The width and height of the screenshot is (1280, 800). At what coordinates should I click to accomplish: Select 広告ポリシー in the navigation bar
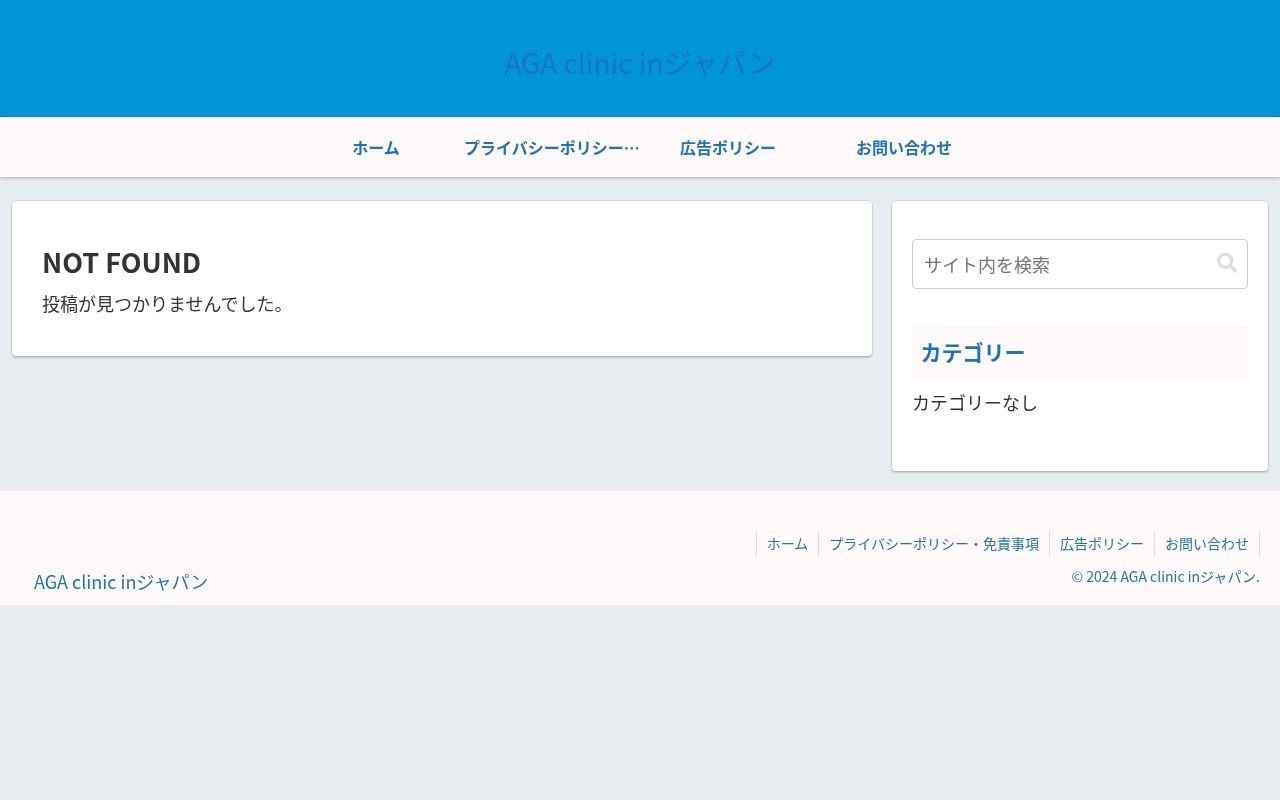(728, 148)
